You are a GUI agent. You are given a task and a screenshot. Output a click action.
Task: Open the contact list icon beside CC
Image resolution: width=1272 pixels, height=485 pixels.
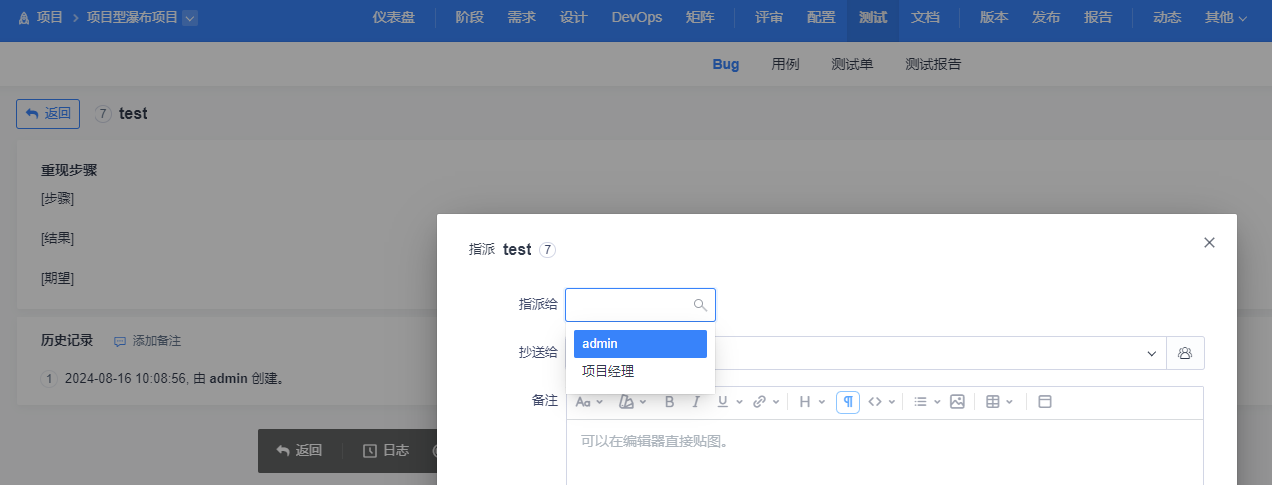1185,353
